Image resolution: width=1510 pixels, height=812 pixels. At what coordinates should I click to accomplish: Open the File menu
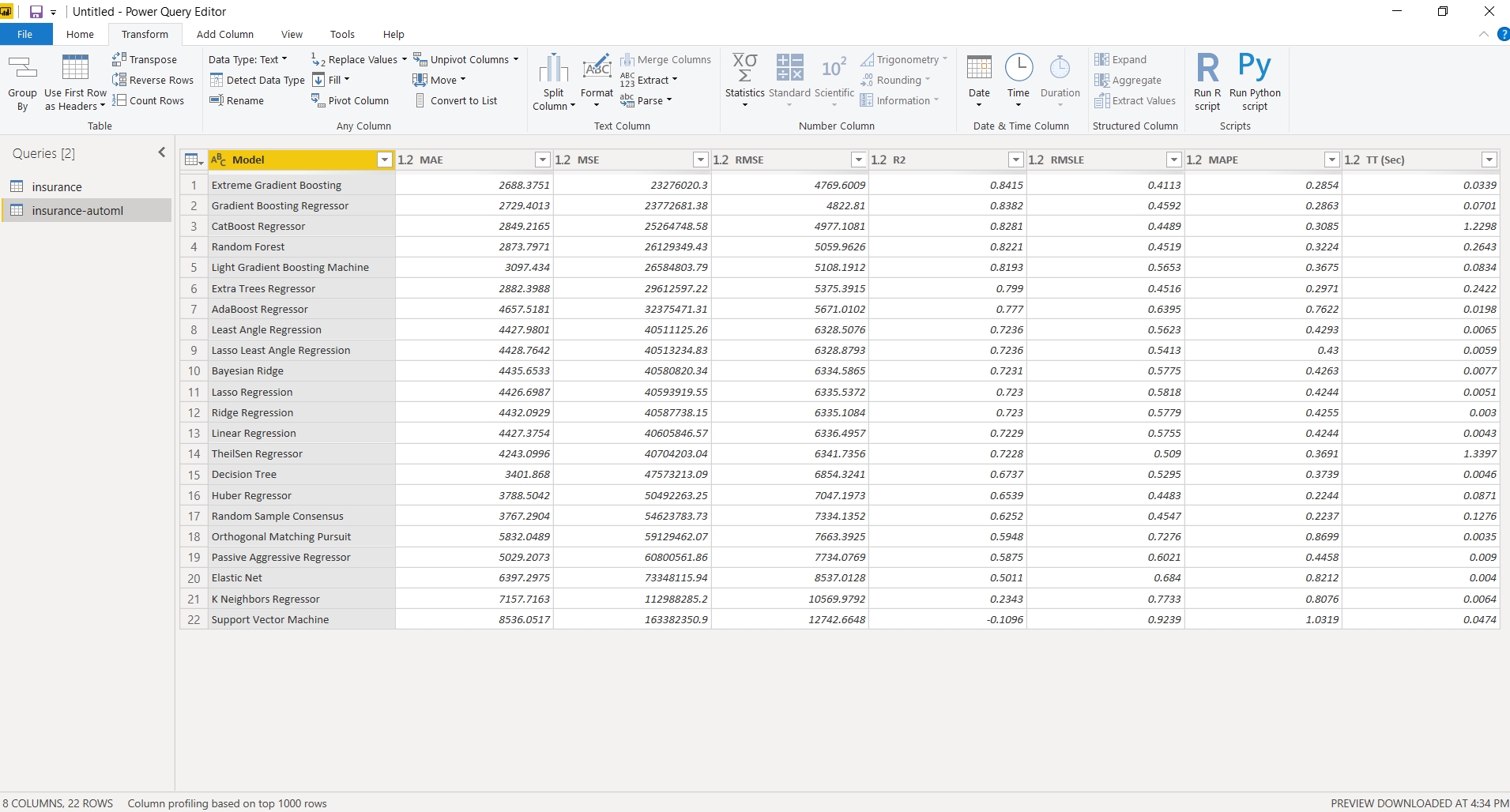coord(25,34)
